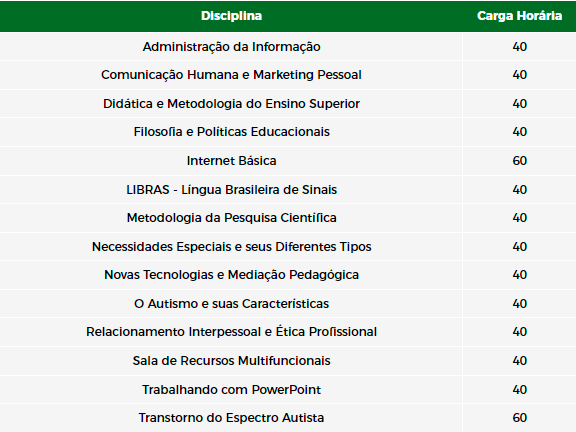Image resolution: width=576 pixels, height=432 pixels.
Task: Click 60 hours for Transtorno do Espectro Autista
Action: click(519, 418)
